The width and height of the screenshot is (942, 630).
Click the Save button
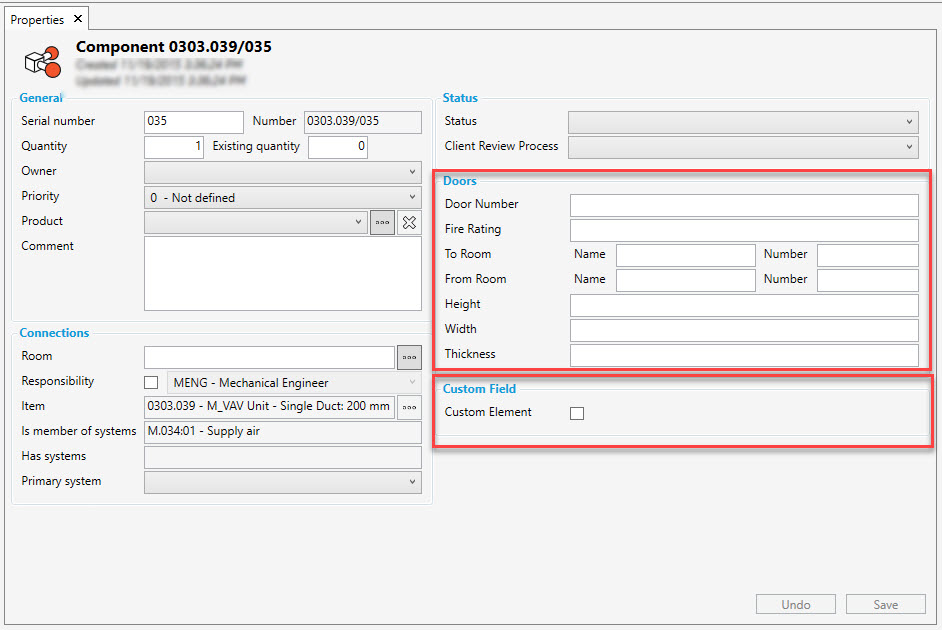tap(885, 604)
